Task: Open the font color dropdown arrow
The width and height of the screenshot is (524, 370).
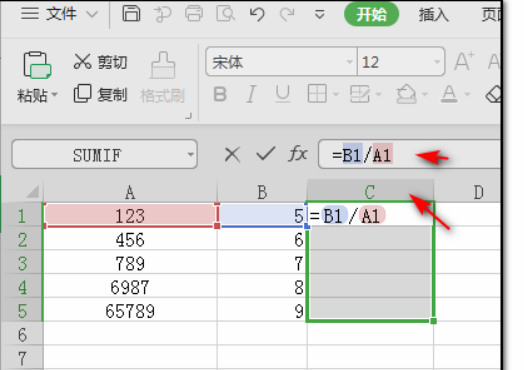Action: pos(467,95)
